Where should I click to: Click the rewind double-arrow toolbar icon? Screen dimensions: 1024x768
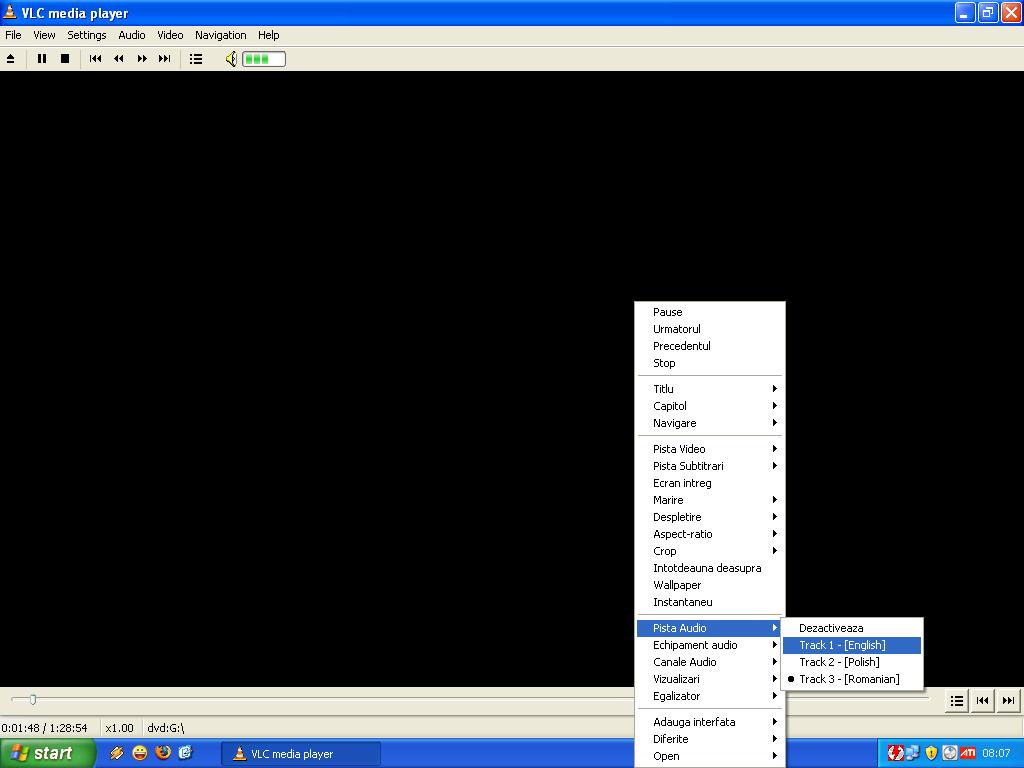tap(118, 59)
